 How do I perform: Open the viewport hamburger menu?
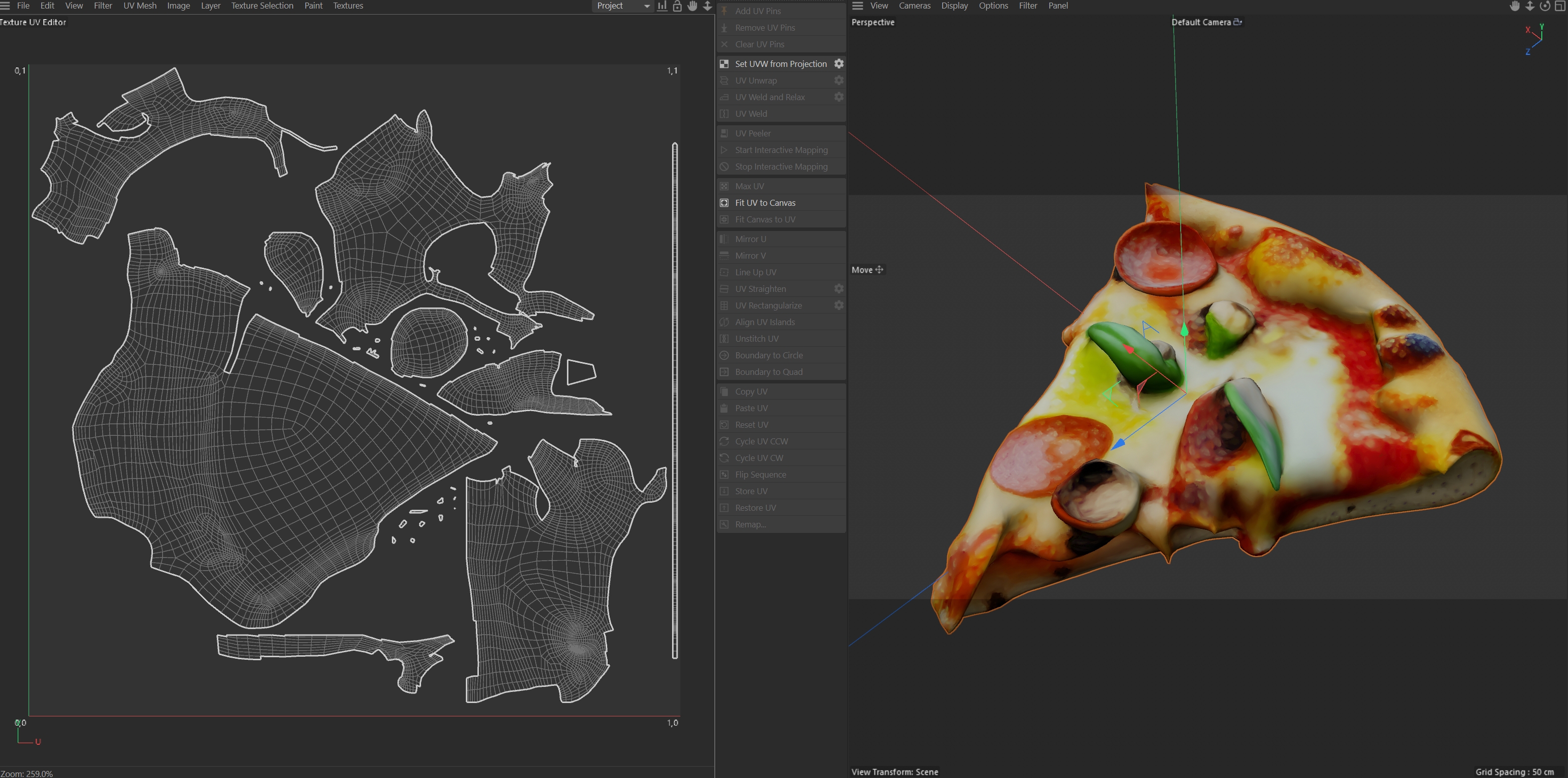point(857,6)
